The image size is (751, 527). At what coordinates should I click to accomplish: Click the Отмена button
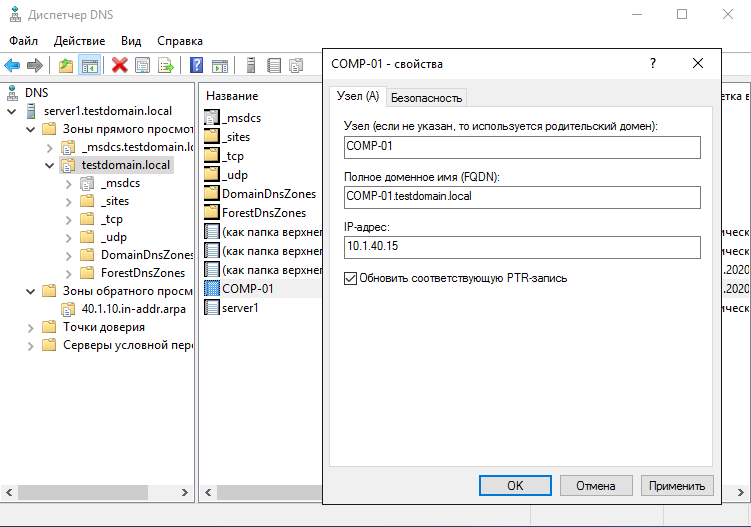tap(595, 485)
